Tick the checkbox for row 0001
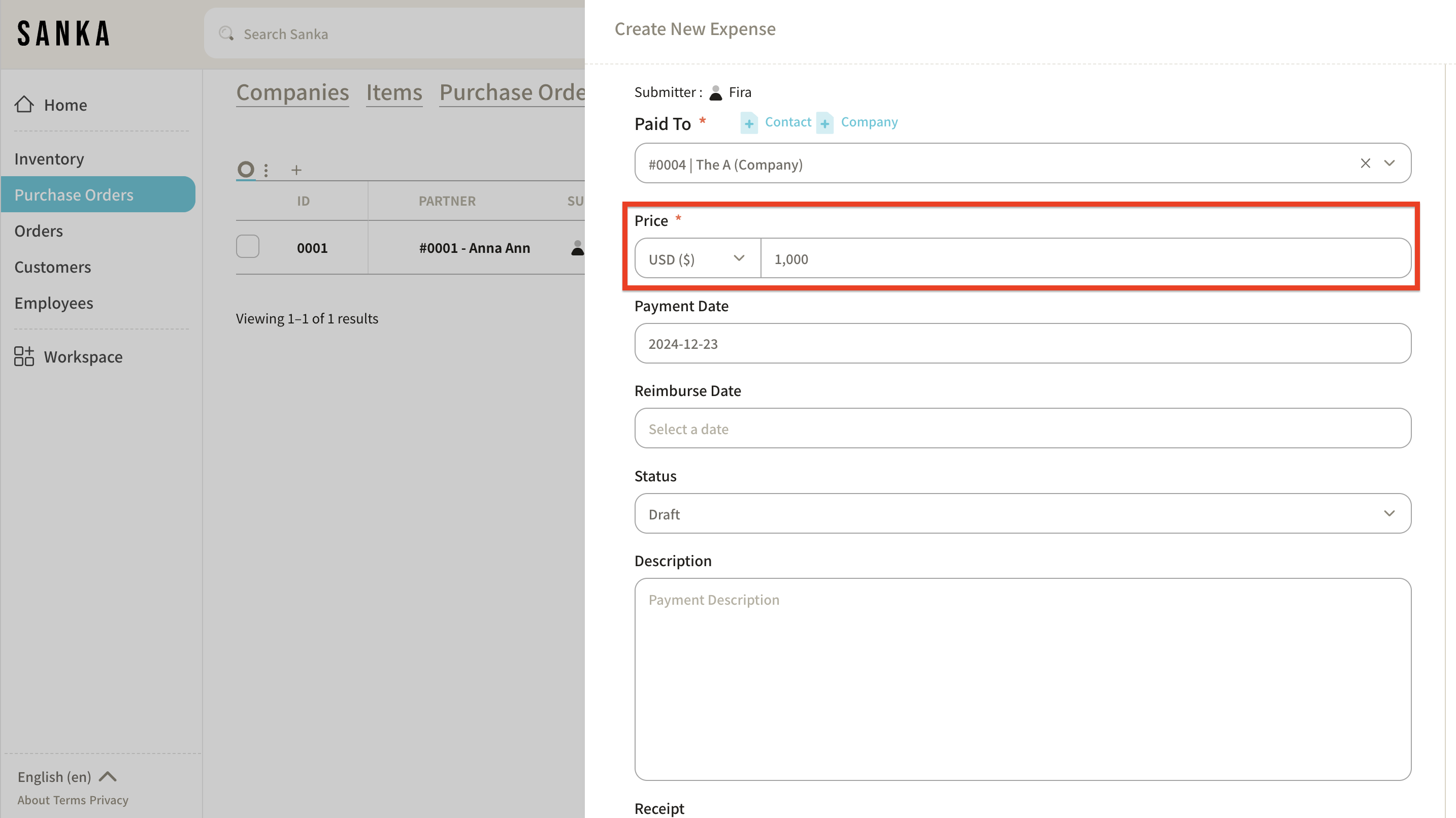This screenshot has width=1456, height=818. click(248, 246)
